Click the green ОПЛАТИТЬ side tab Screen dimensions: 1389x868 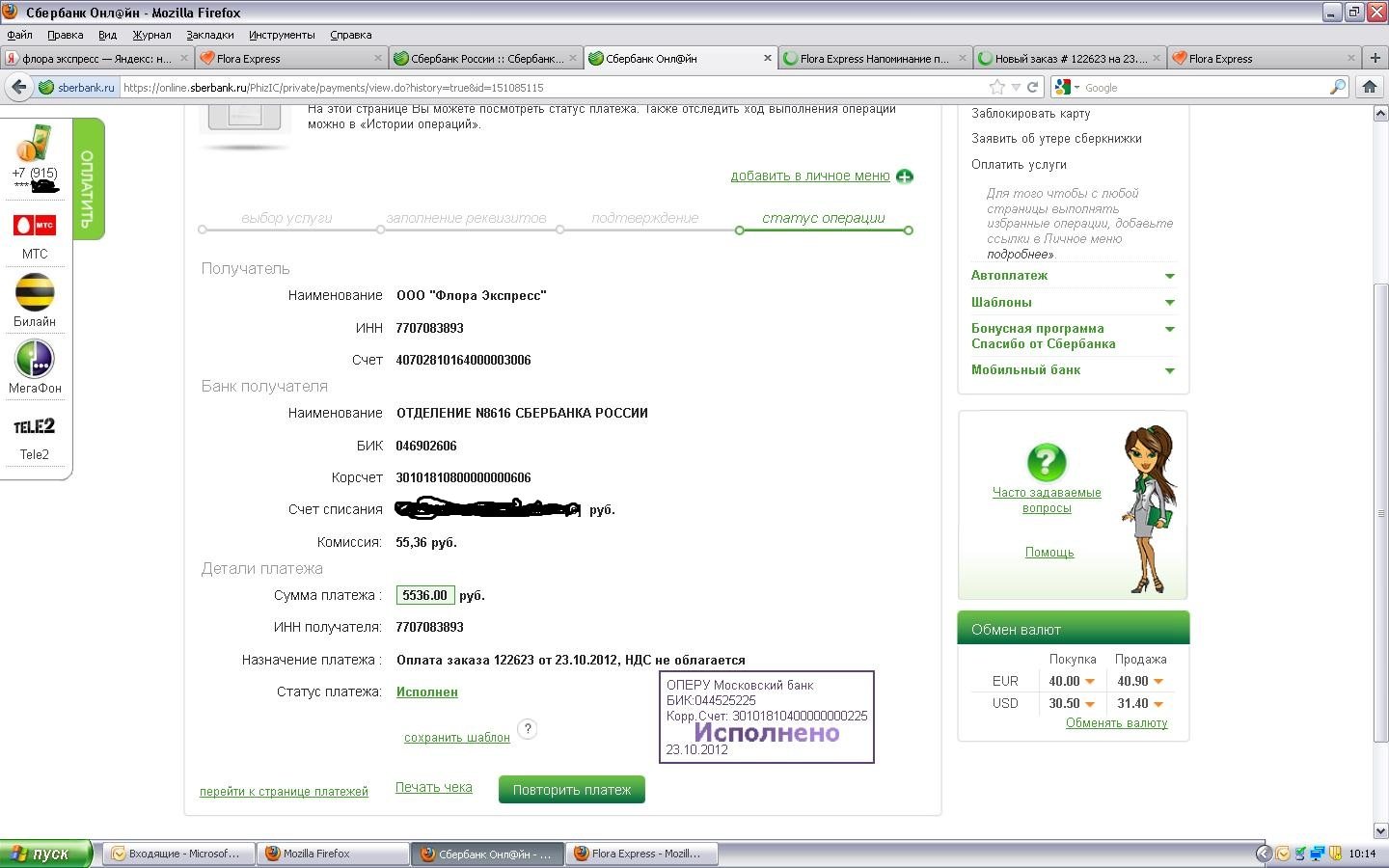coord(88,179)
